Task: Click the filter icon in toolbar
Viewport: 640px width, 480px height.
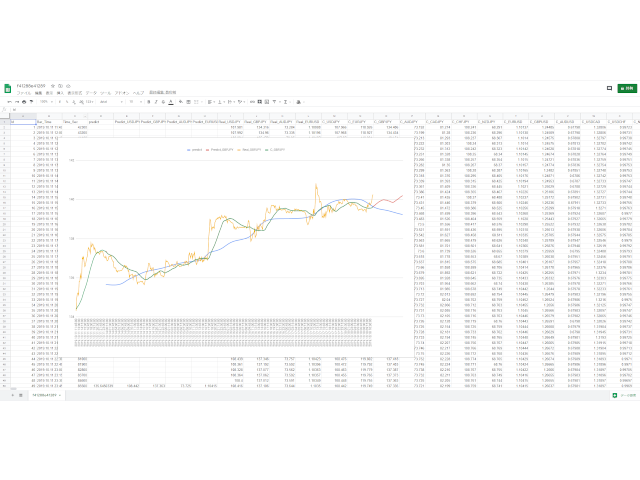Action: click(276, 102)
